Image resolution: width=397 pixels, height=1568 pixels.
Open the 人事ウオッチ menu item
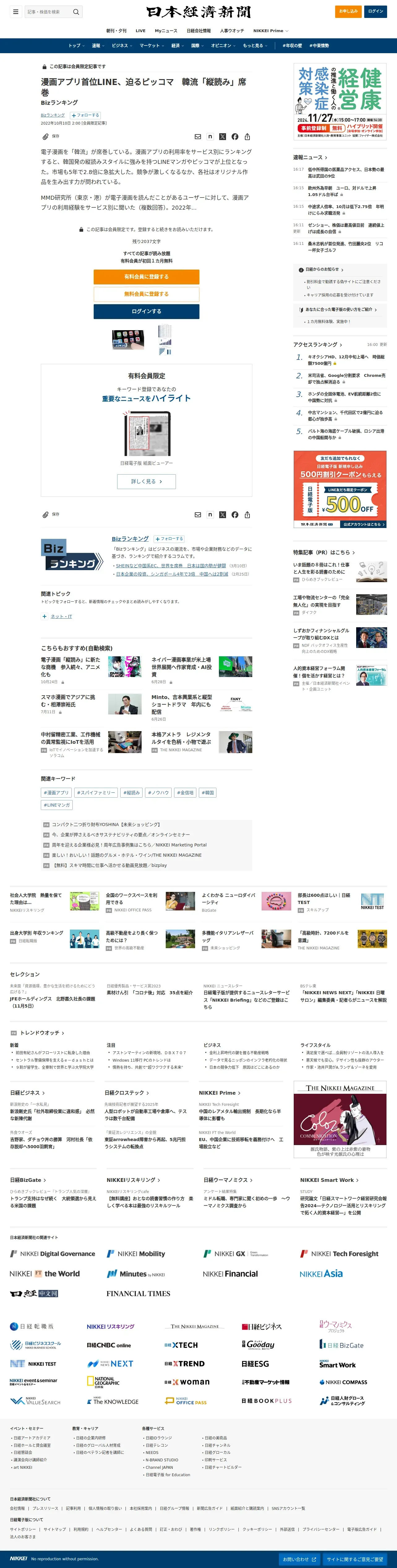[232, 30]
